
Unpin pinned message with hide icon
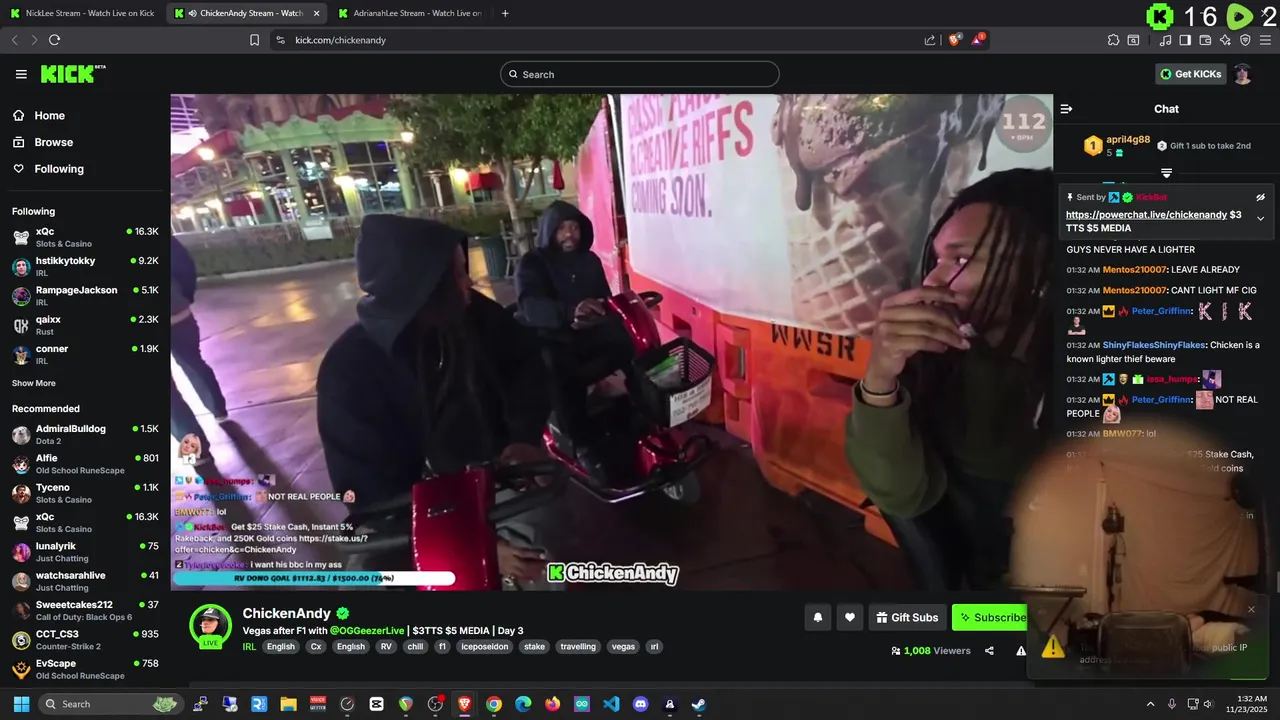(1260, 197)
